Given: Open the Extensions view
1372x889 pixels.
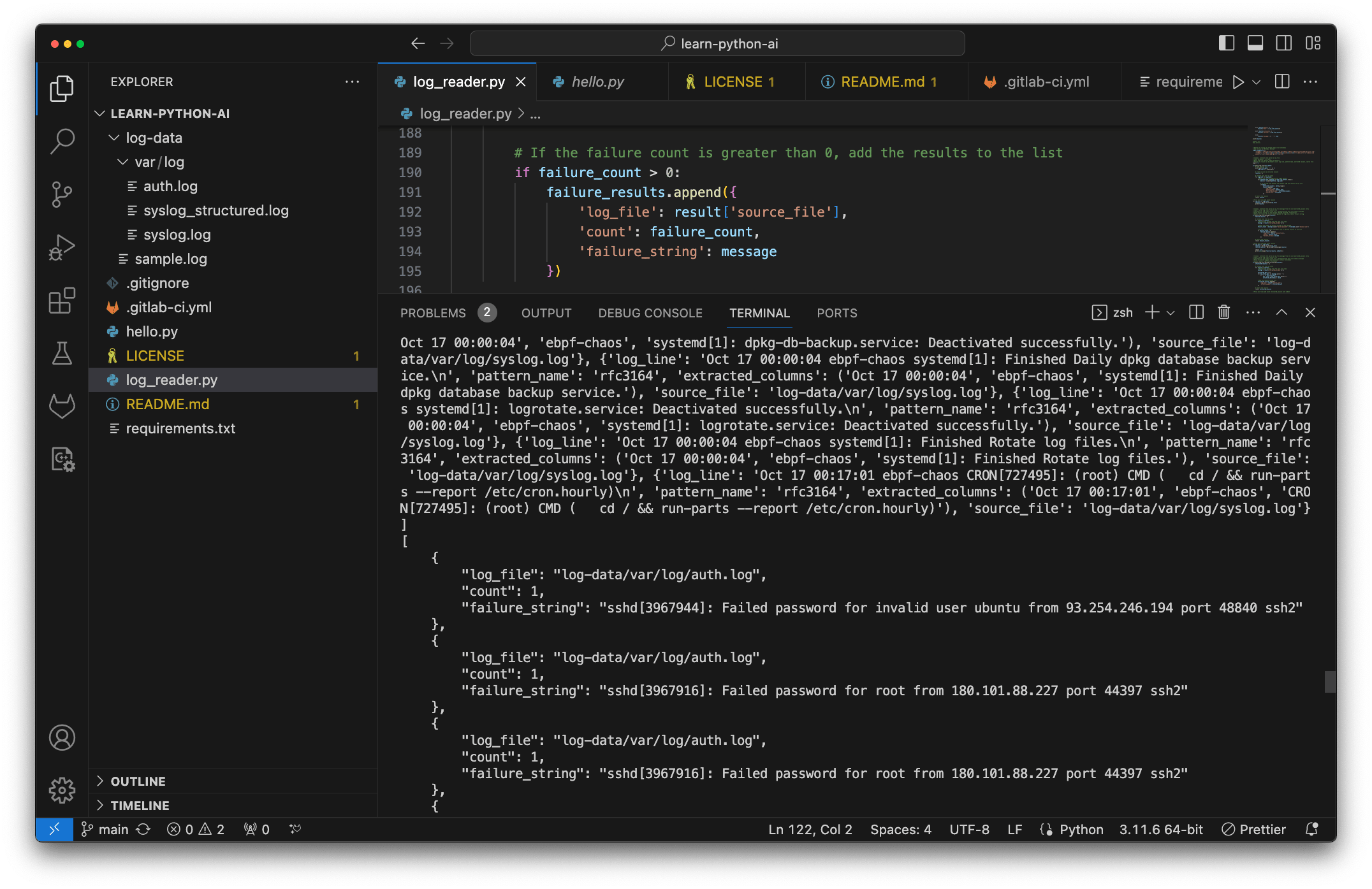Looking at the screenshot, I should [62, 300].
